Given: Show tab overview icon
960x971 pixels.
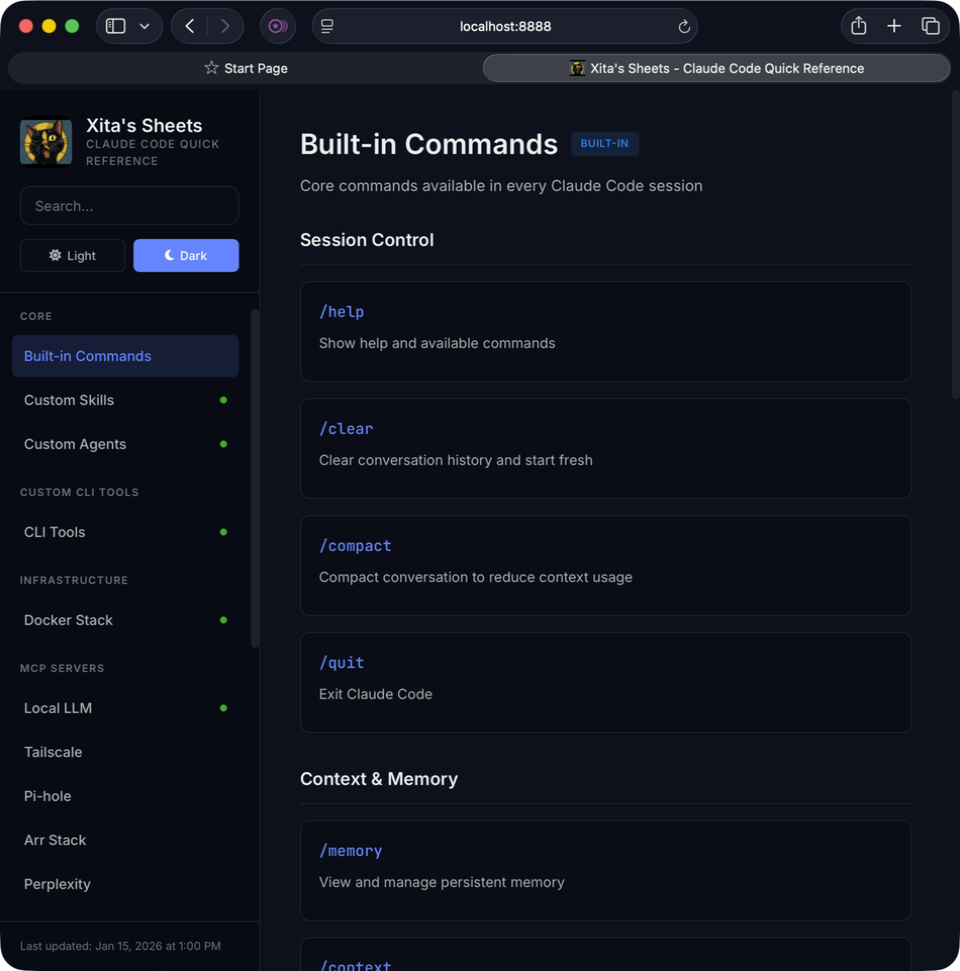Looking at the screenshot, I should point(930,26).
